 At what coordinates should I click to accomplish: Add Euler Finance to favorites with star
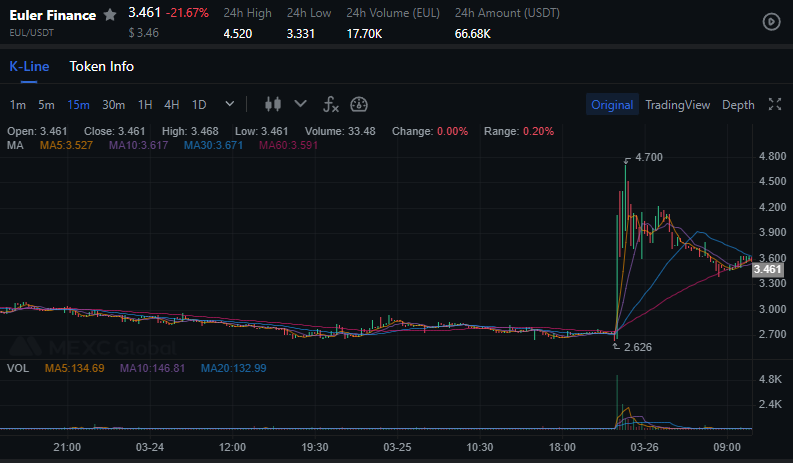point(110,15)
